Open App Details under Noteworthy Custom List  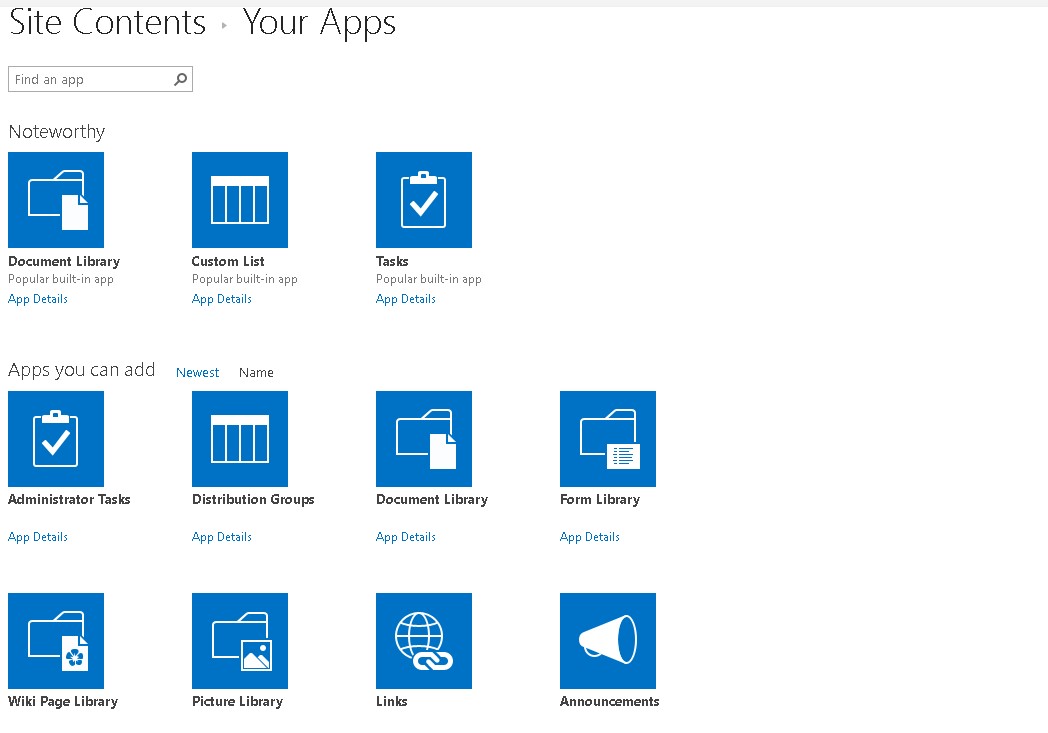pyautogui.click(x=222, y=299)
